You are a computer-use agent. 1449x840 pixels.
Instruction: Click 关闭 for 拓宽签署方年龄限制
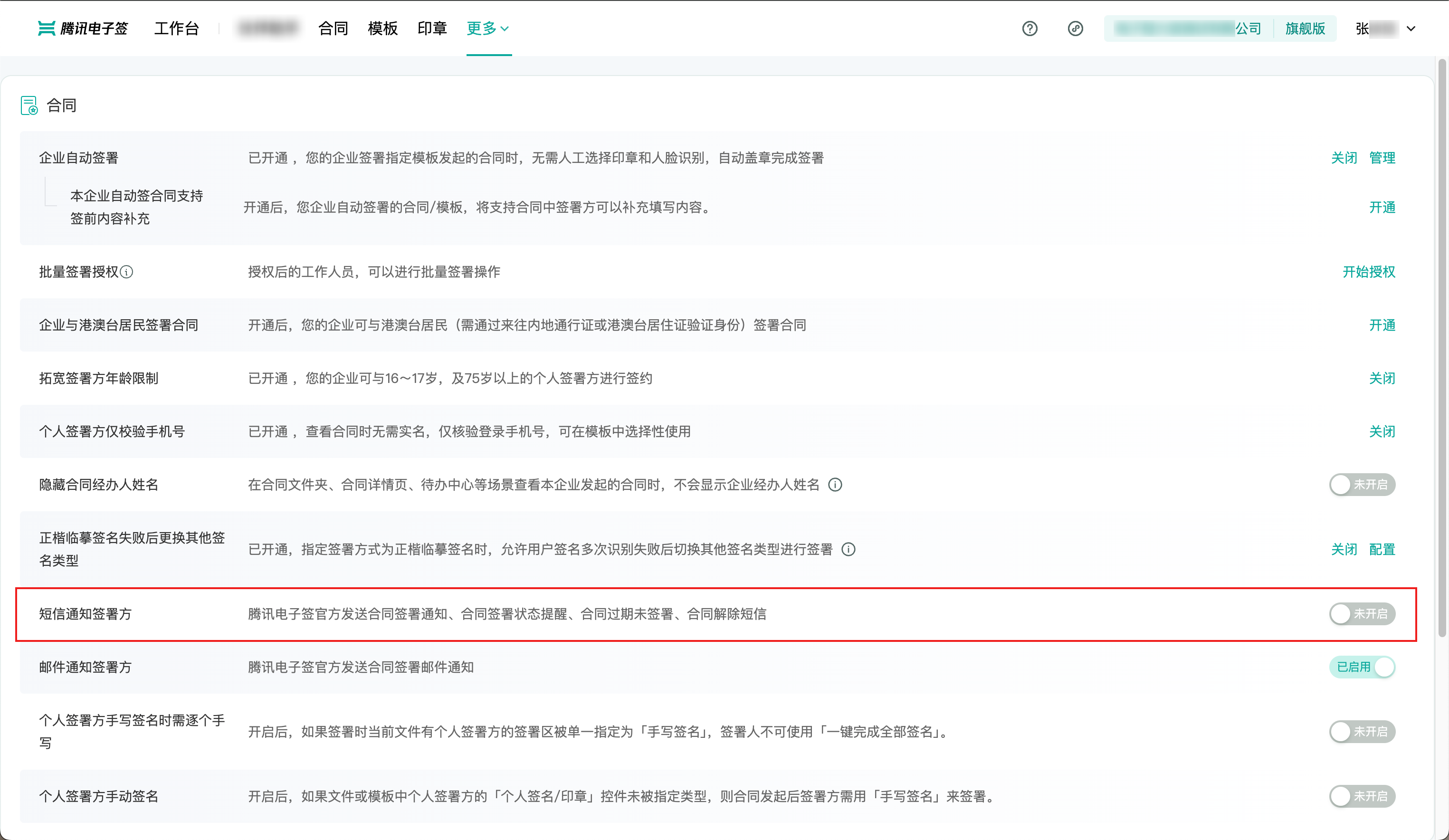(1382, 378)
